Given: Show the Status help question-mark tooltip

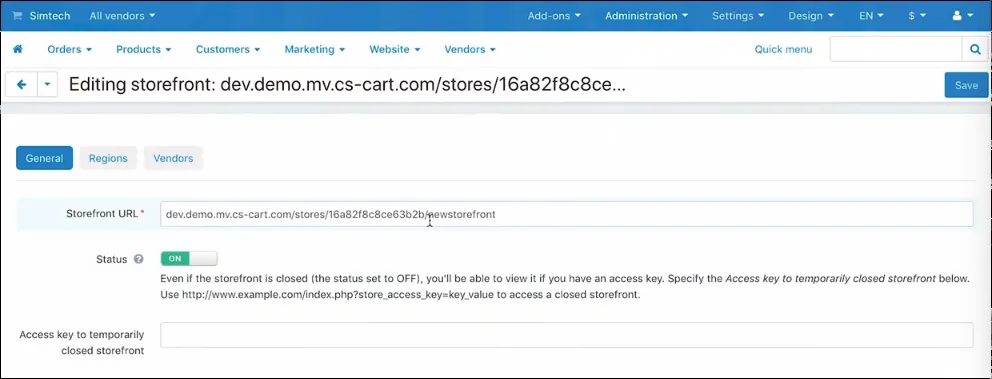Looking at the screenshot, I should tap(139, 259).
